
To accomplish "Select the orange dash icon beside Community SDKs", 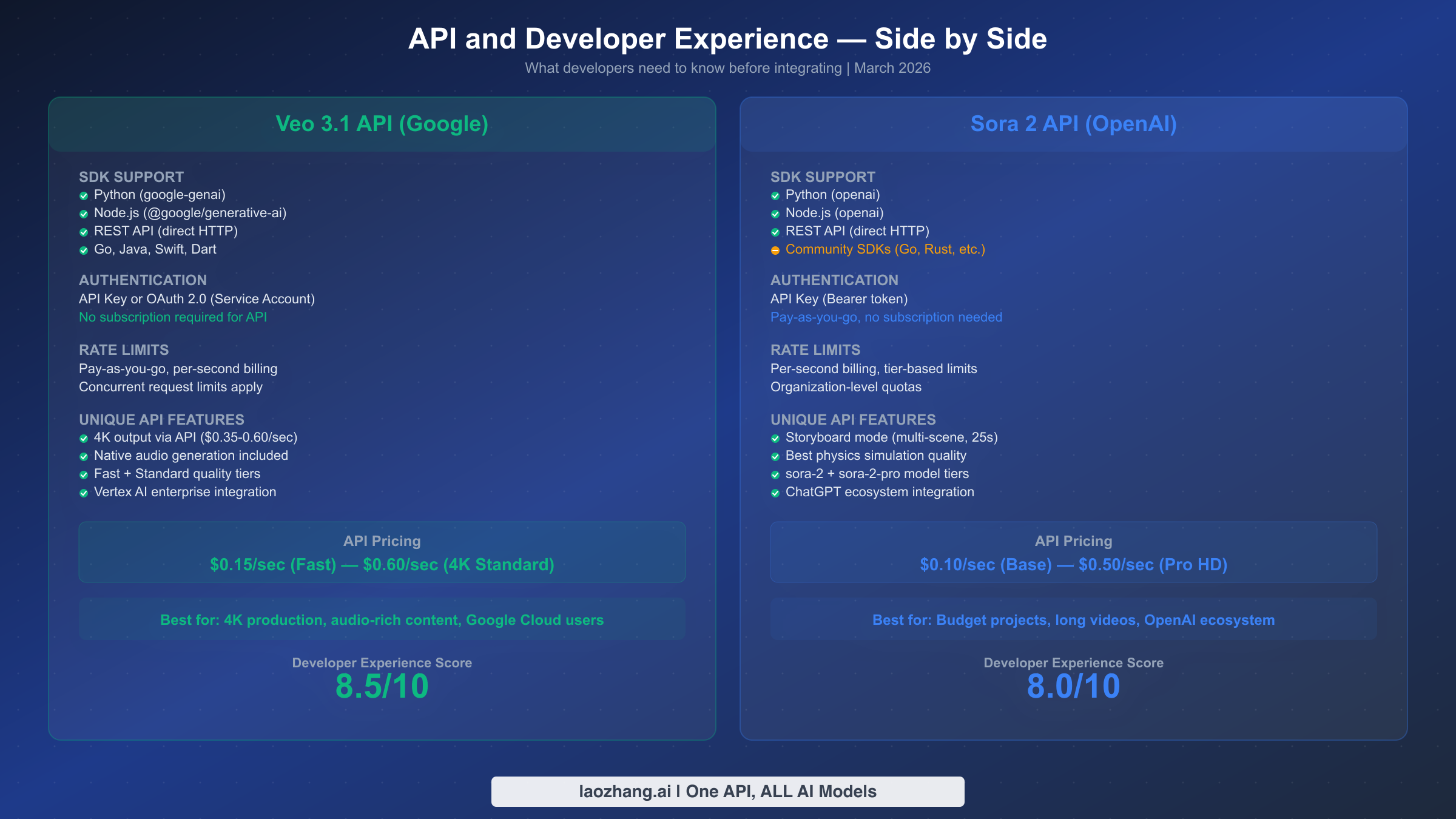I will coord(775,249).
